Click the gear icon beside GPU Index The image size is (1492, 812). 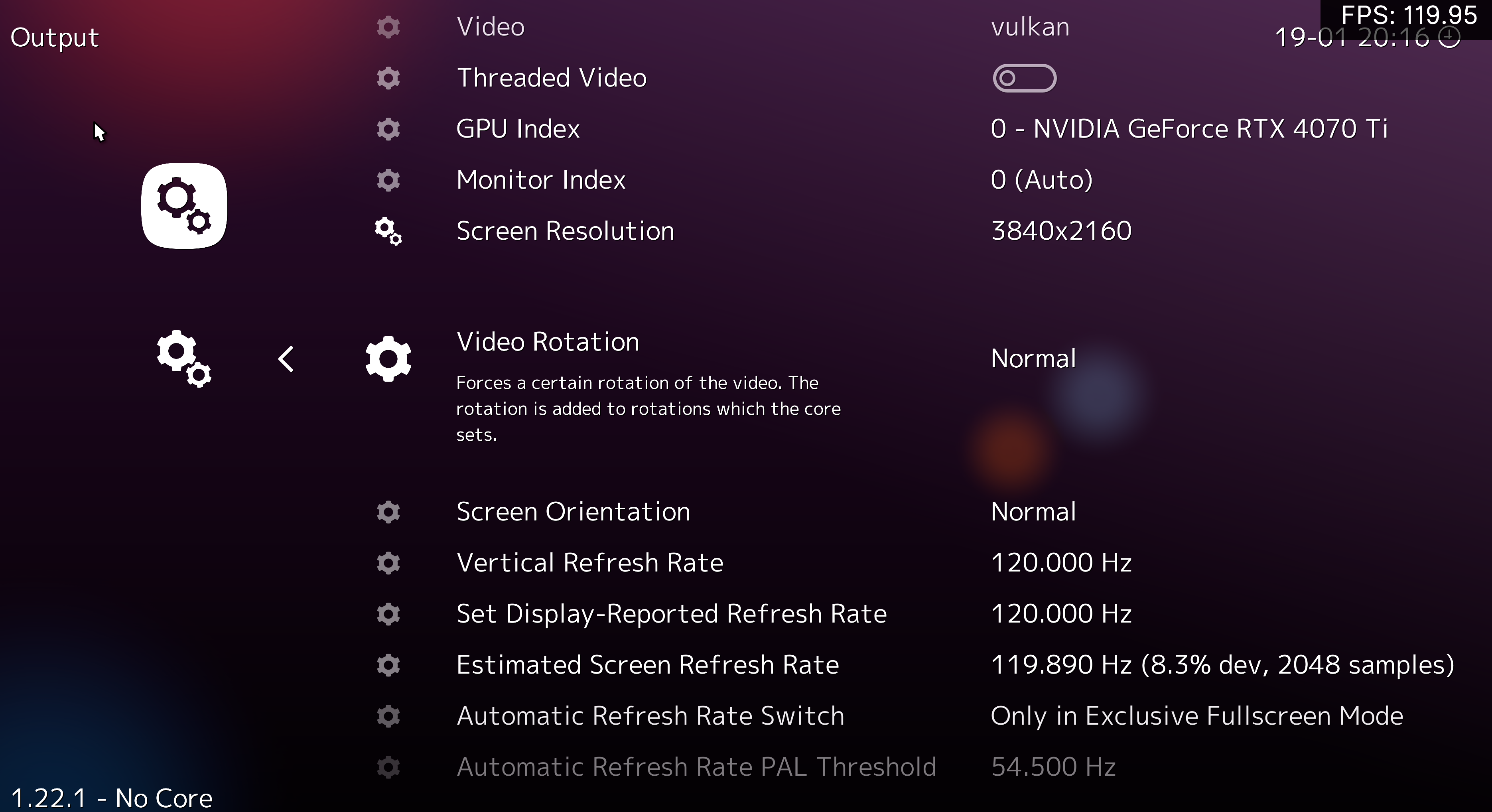(388, 129)
